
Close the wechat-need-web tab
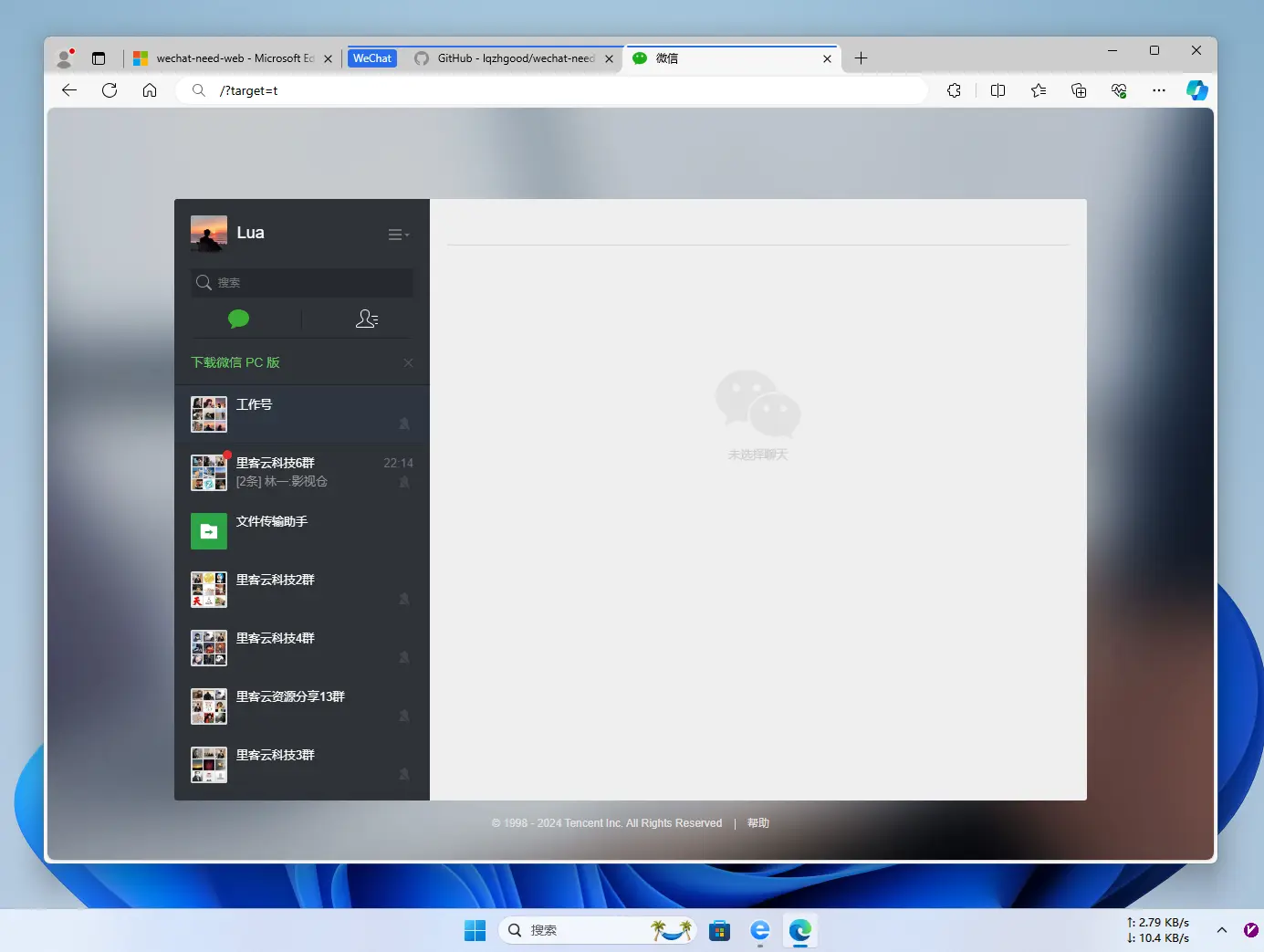pos(328,58)
